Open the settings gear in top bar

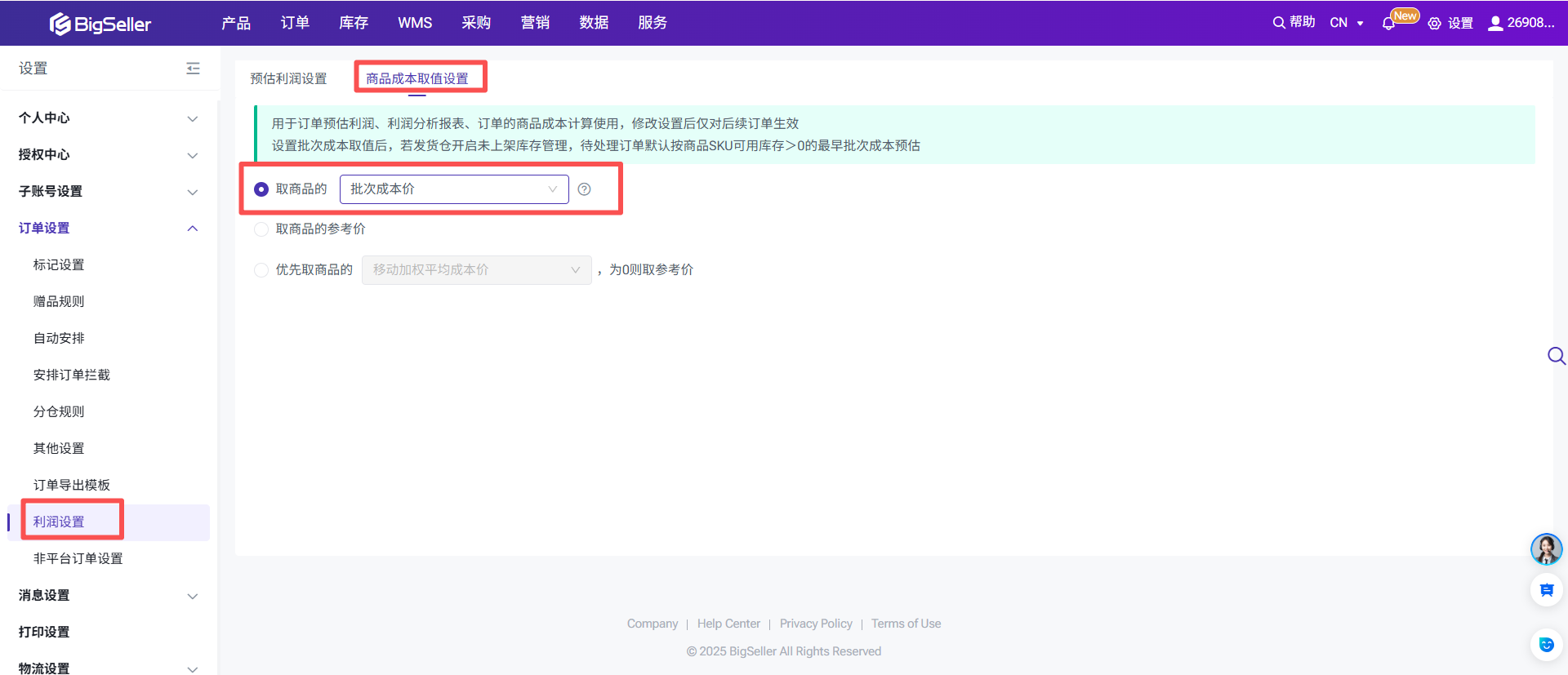(1435, 24)
